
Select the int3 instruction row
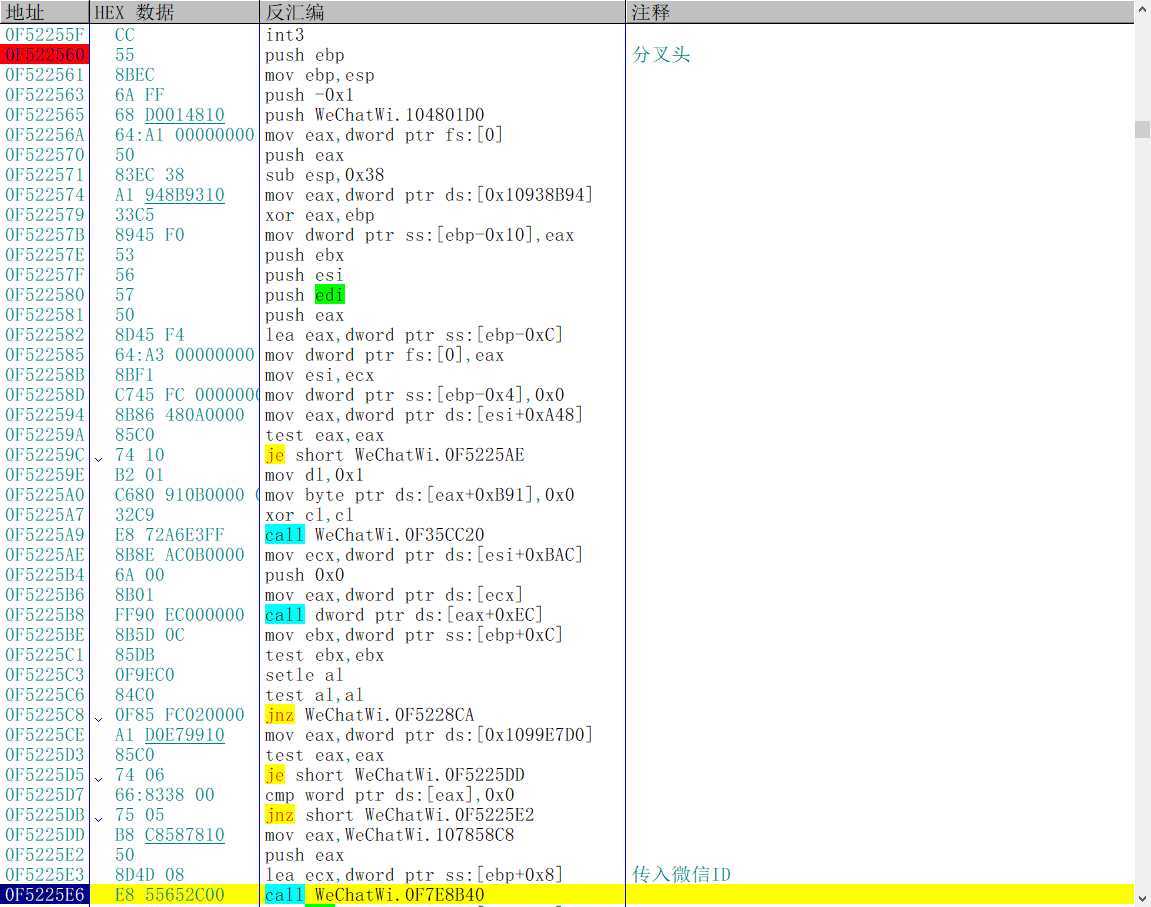click(285, 34)
